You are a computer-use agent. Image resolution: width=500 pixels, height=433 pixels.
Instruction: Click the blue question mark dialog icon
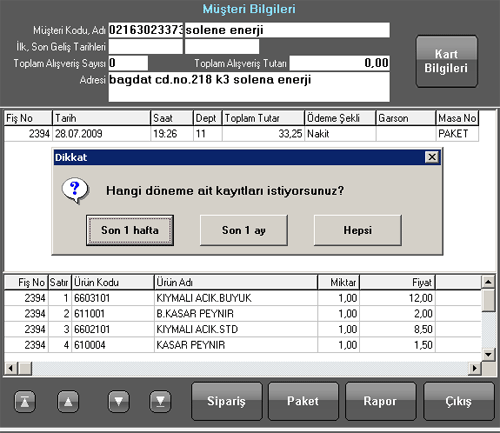pos(75,190)
